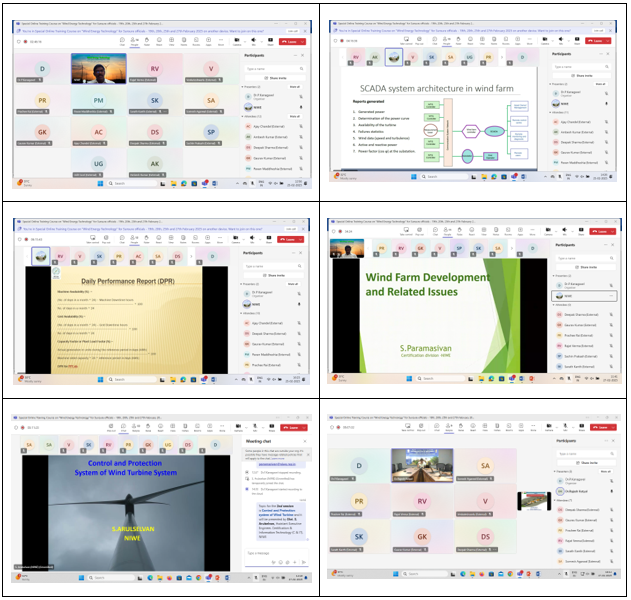Expand Leave dropdown arrow in the UG and AK grid meeting
The height and width of the screenshot is (600, 631).
[301, 41]
